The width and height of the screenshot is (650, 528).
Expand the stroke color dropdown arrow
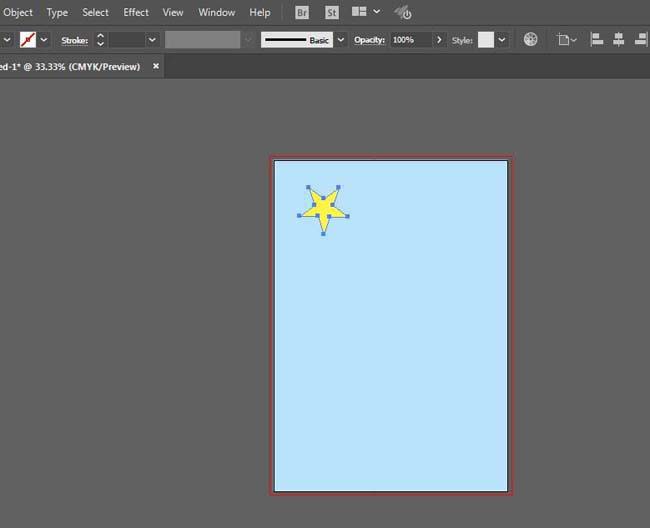click(44, 40)
